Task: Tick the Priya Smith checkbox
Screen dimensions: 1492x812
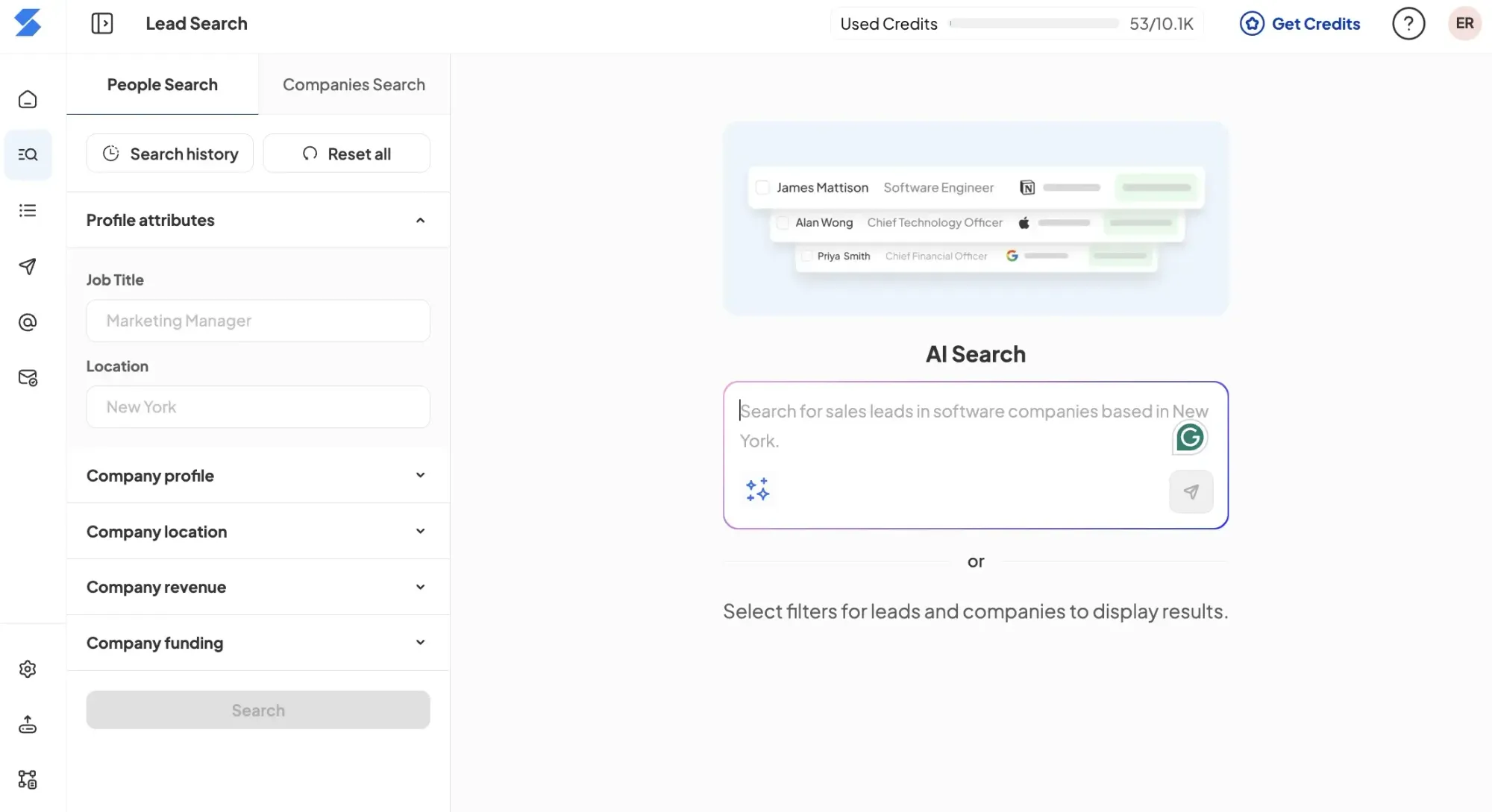Action: pyautogui.click(x=806, y=256)
